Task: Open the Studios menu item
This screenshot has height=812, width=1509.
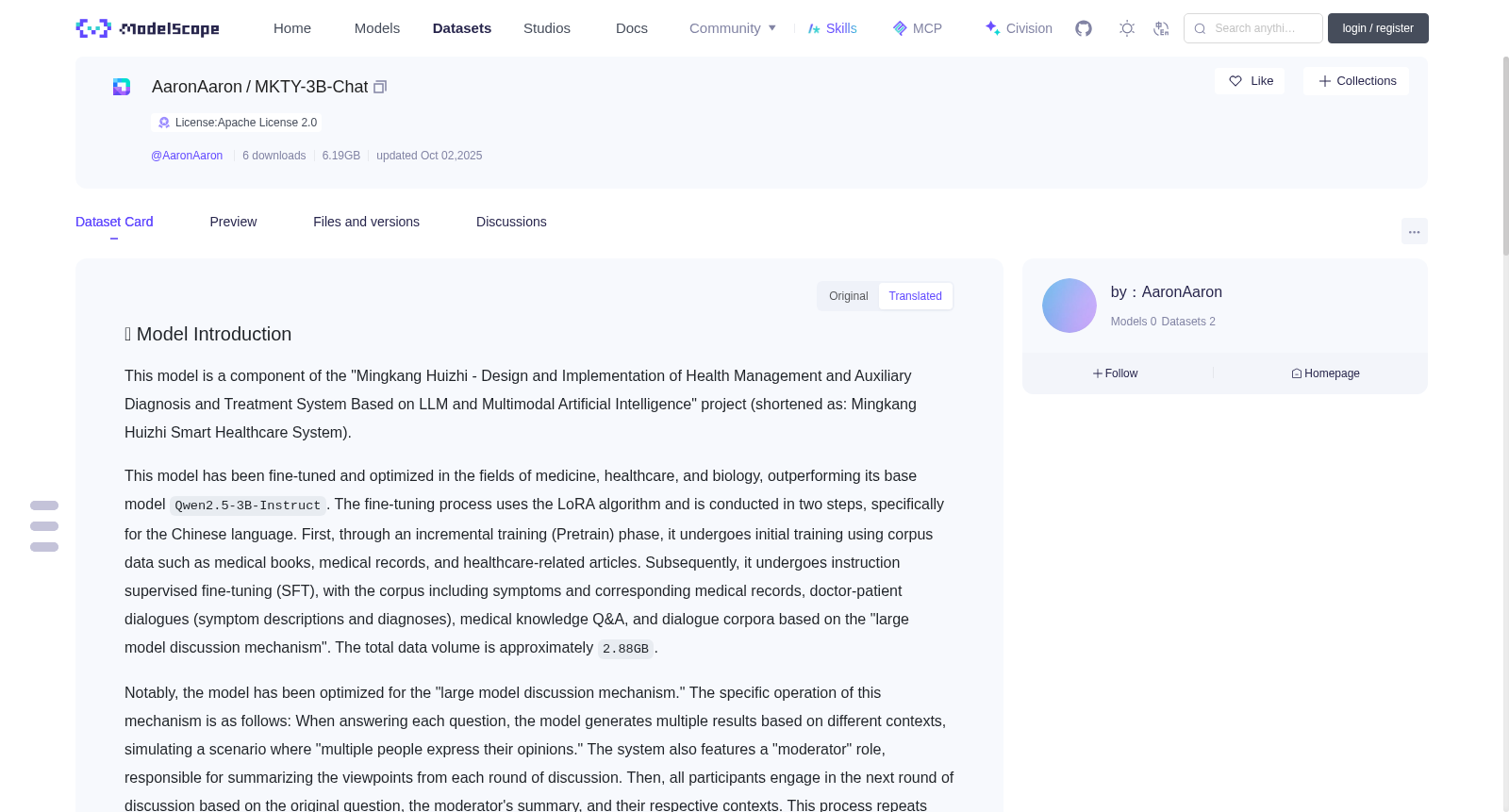Action: pos(547,28)
